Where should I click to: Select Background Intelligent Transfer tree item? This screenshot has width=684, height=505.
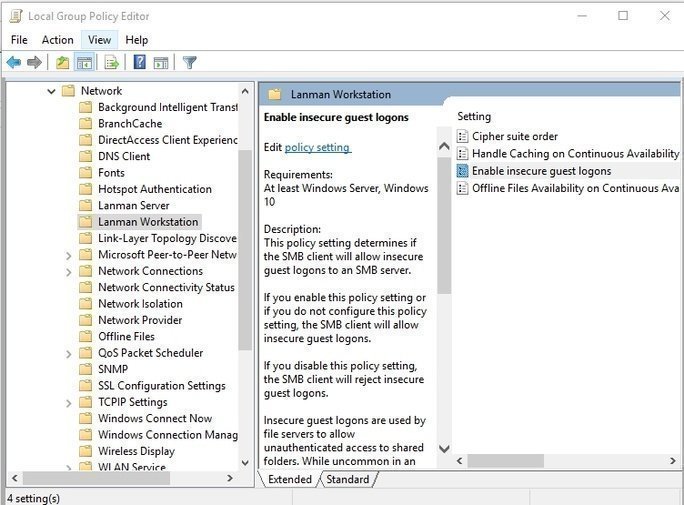tap(168, 107)
